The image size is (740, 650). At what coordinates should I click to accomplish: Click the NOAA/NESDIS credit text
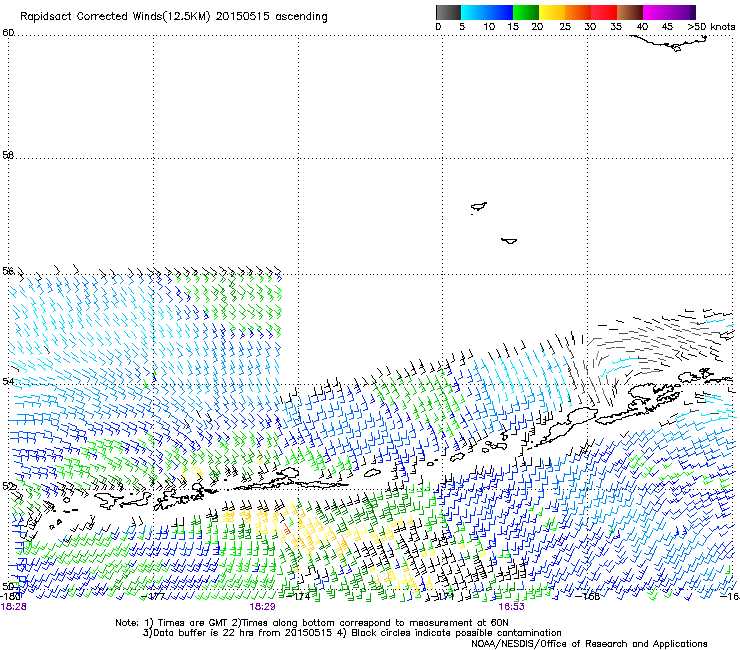point(589,644)
